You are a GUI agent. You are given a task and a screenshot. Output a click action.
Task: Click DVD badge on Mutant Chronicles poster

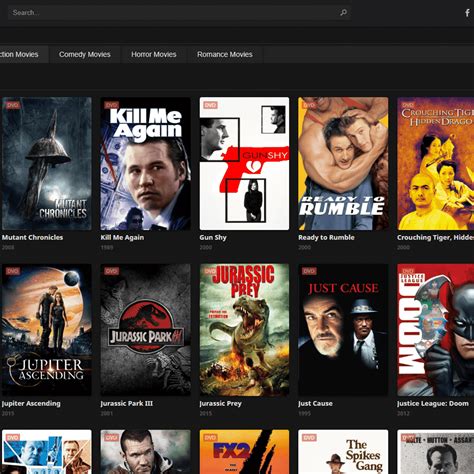[13, 105]
